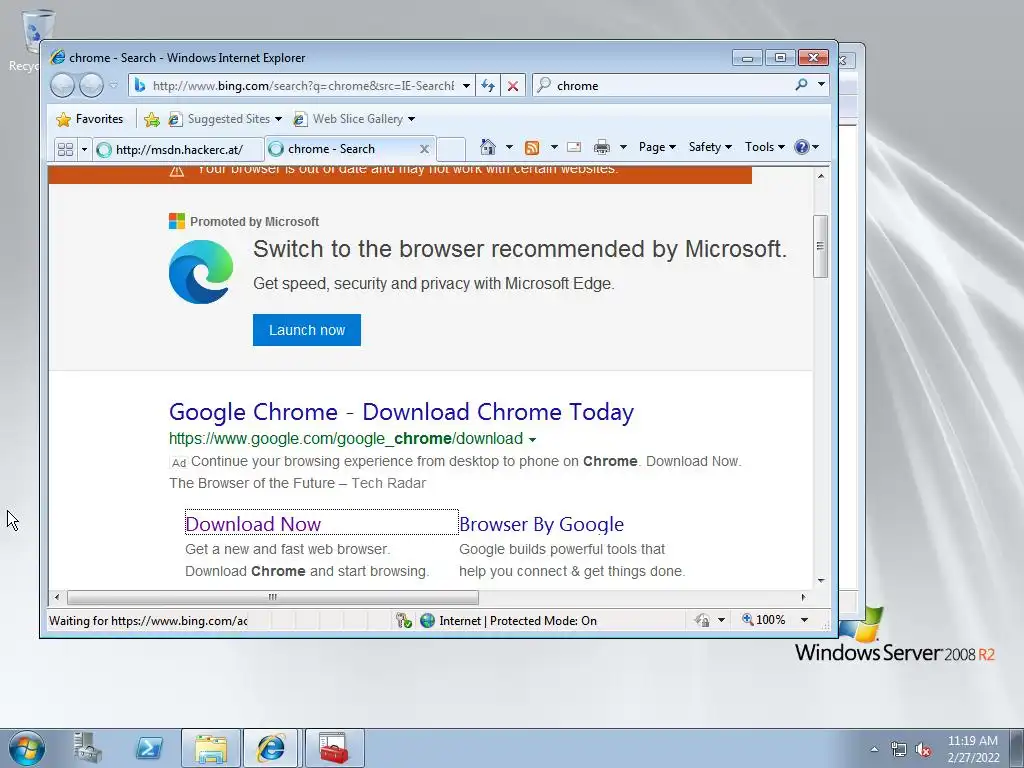Expand the Print options dropdown arrow

pyautogui.click(x=623, y=147)
